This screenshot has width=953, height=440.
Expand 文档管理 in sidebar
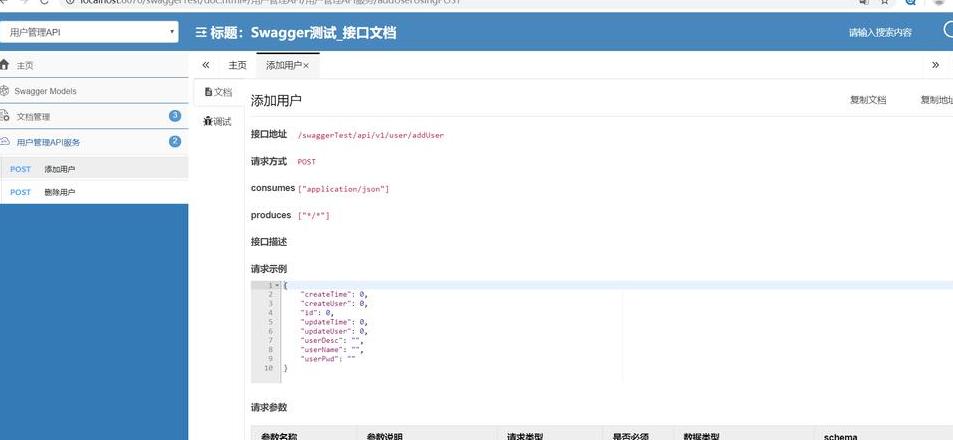[94, 116]
